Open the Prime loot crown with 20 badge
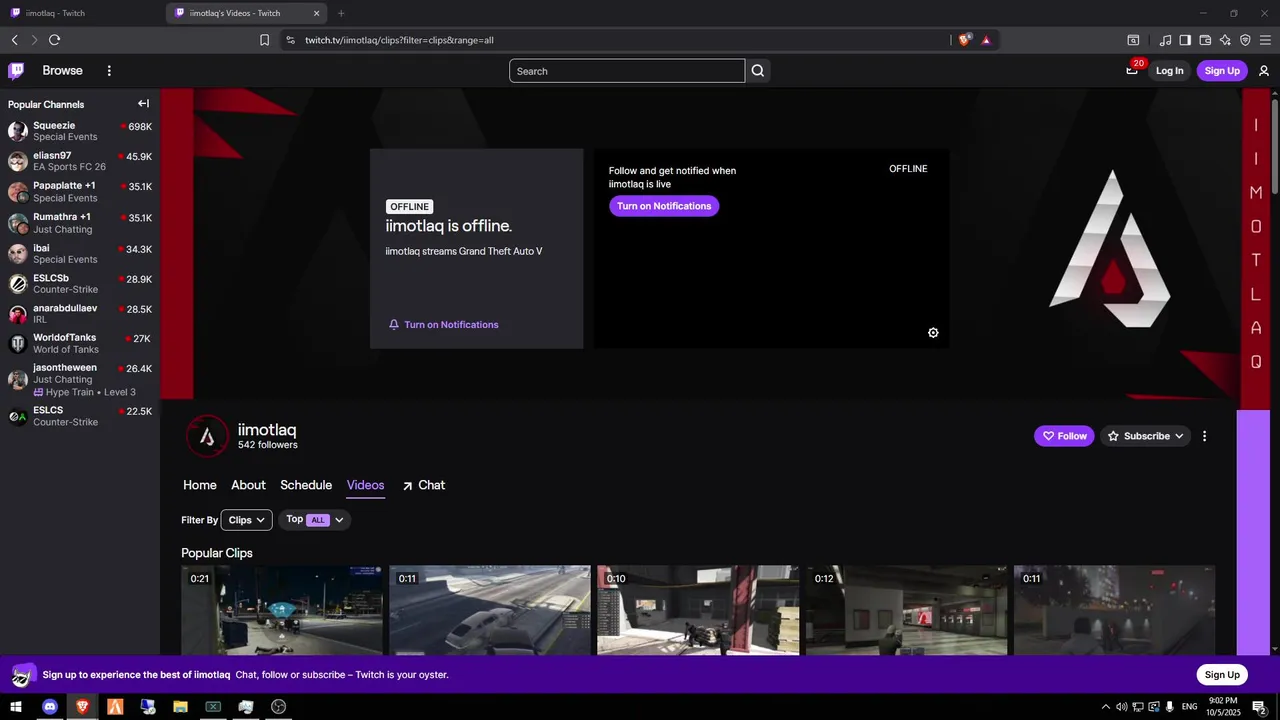Screen dimensions: 1280x720 coord(1132,70)
